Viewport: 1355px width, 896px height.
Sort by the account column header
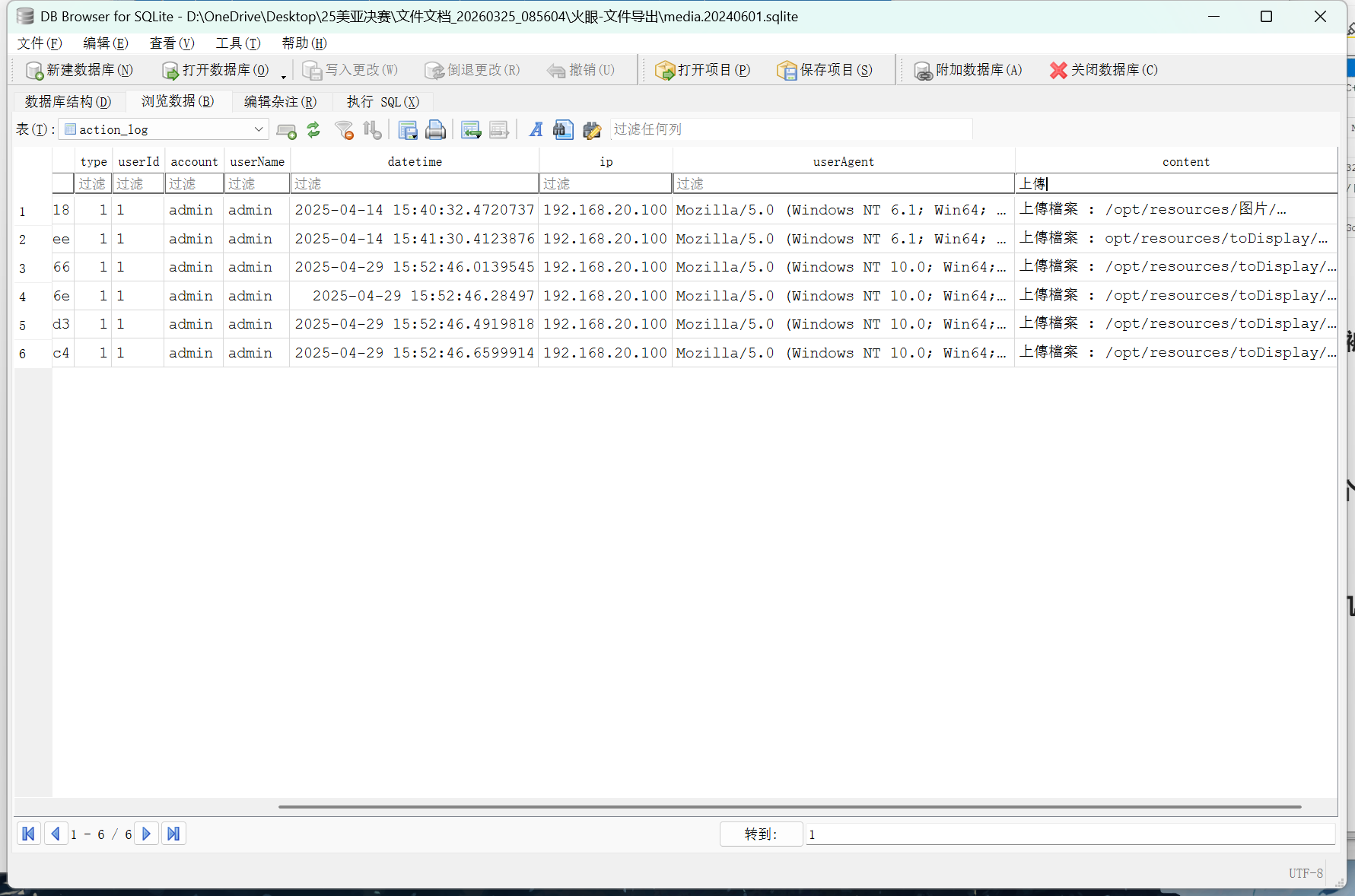click(194, 161)
